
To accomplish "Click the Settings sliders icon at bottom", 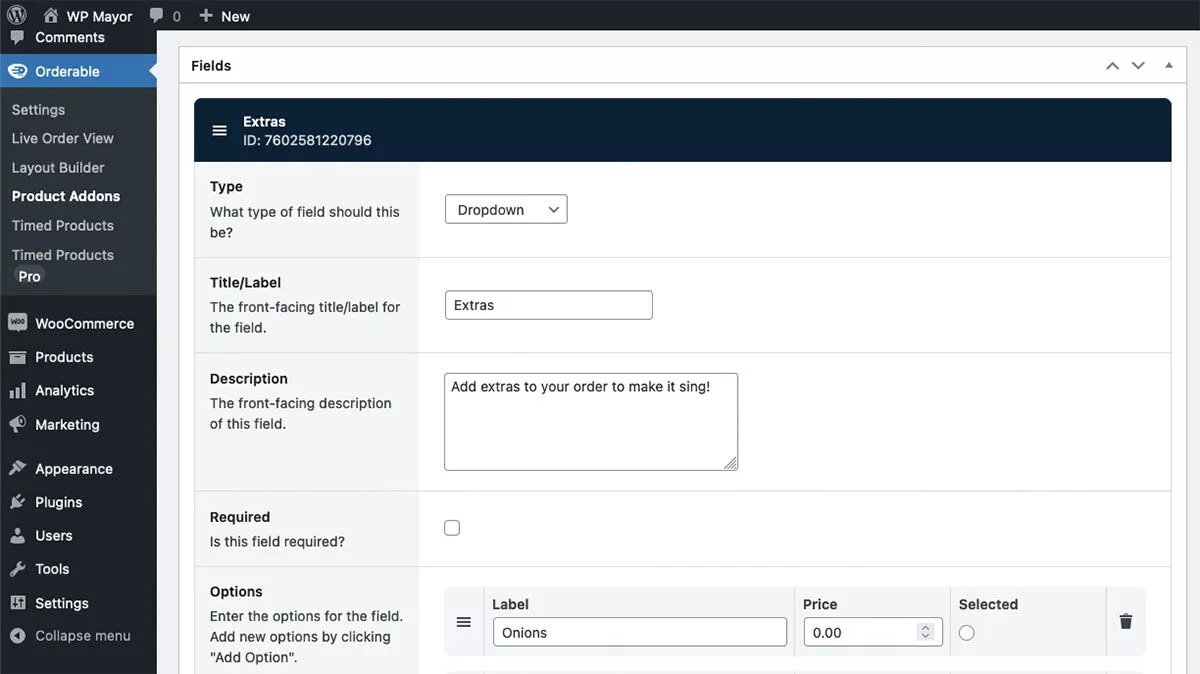I will [x=17, y=603].
